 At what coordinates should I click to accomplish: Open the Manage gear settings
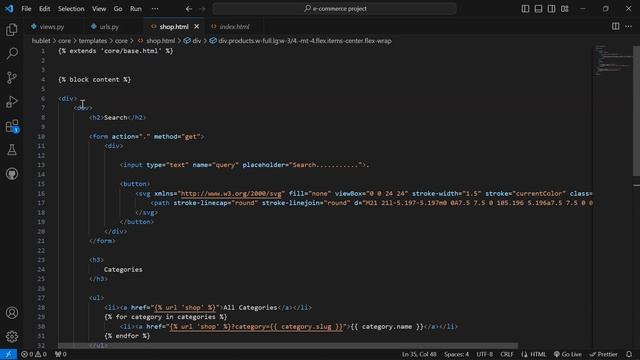12,336
